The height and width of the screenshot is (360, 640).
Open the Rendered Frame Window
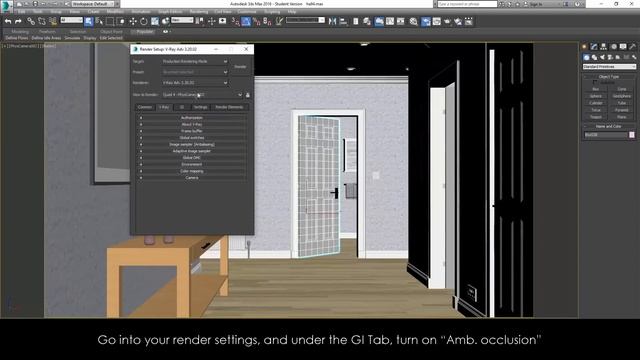[x=437, y=21]
